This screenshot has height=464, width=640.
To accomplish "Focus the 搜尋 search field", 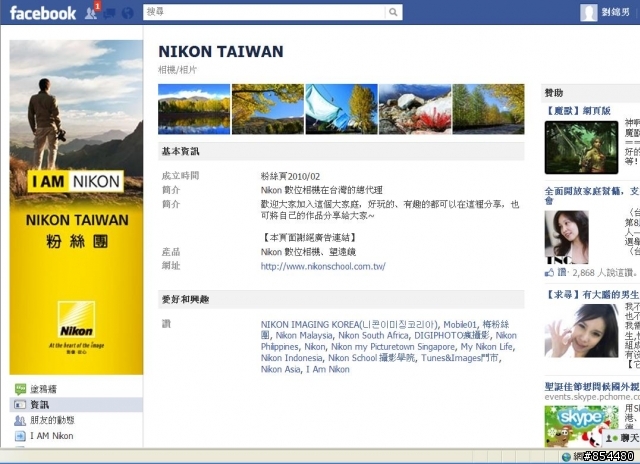I will point(264,12).
